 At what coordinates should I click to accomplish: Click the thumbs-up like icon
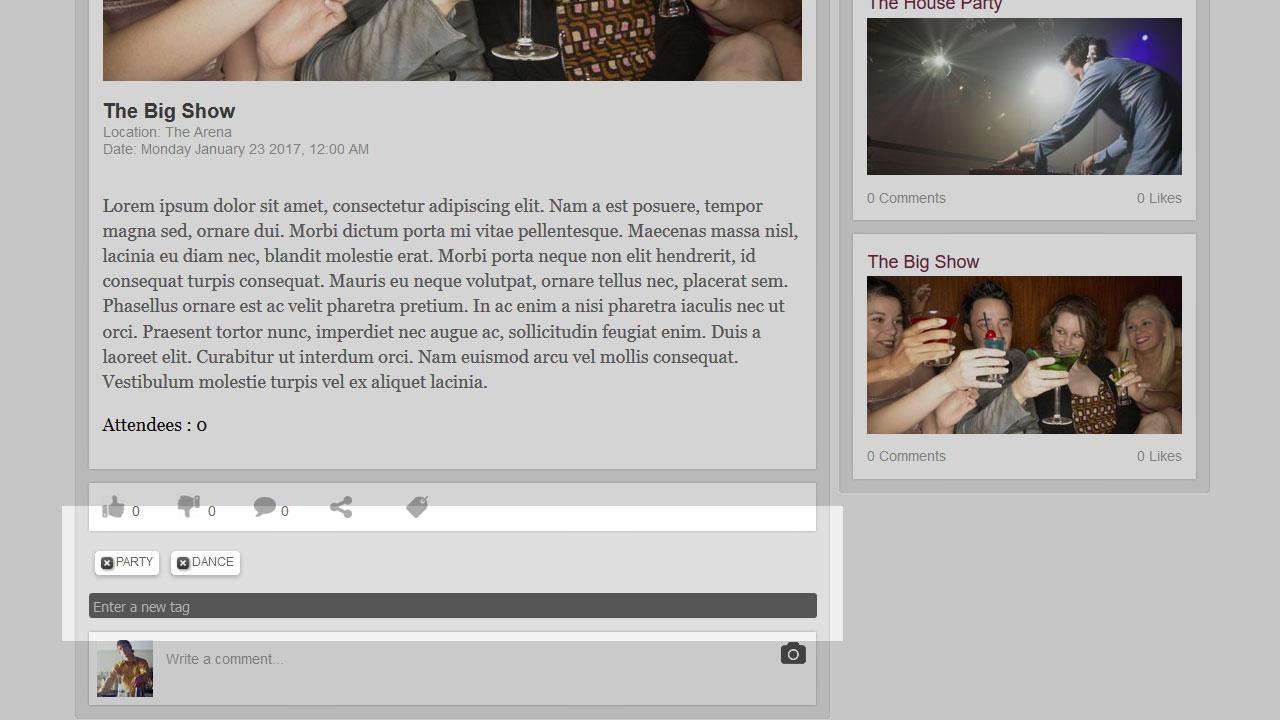tap(114, 507)
